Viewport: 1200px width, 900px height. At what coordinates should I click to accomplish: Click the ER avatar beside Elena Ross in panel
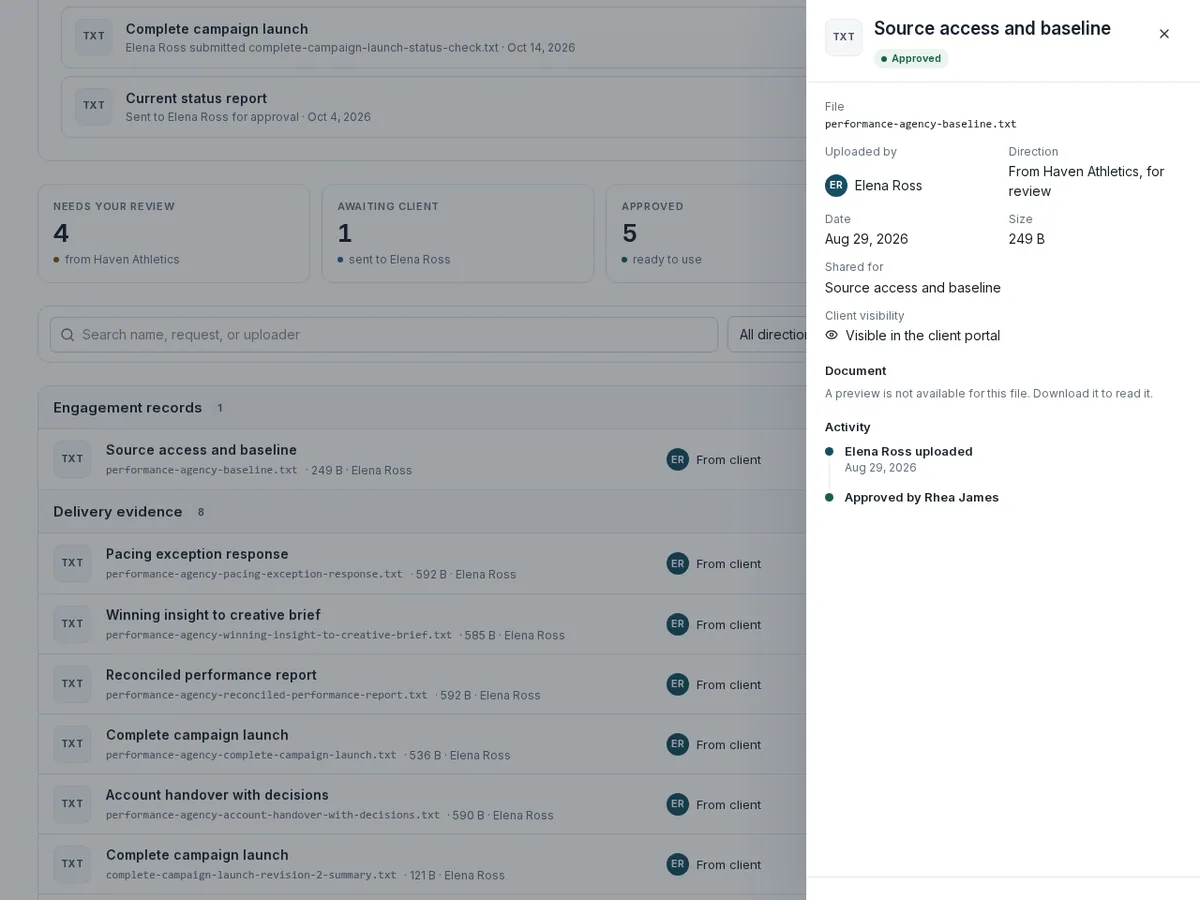(836, 185)
